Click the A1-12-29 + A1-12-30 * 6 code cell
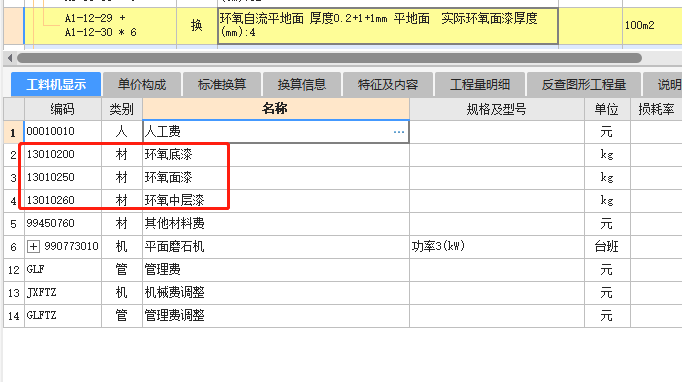 100,26
